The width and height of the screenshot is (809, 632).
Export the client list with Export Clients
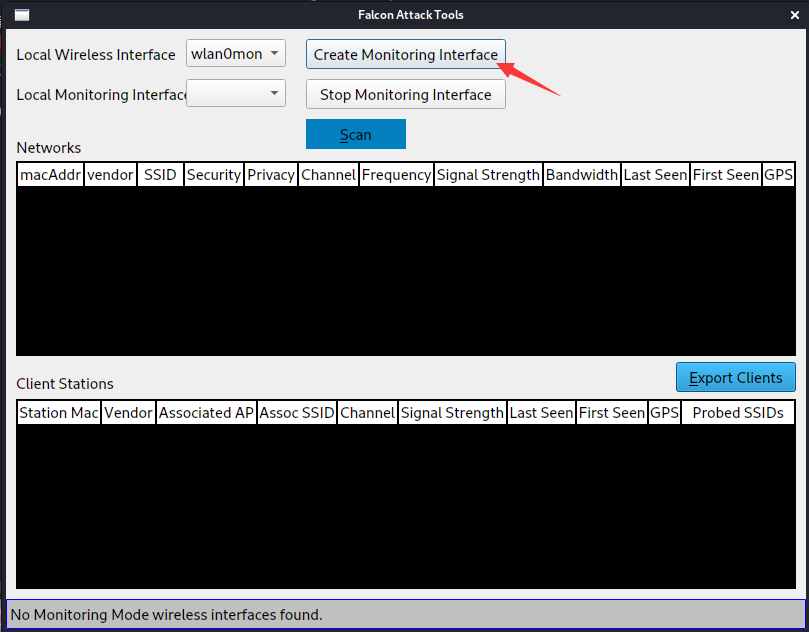[736, 378]
